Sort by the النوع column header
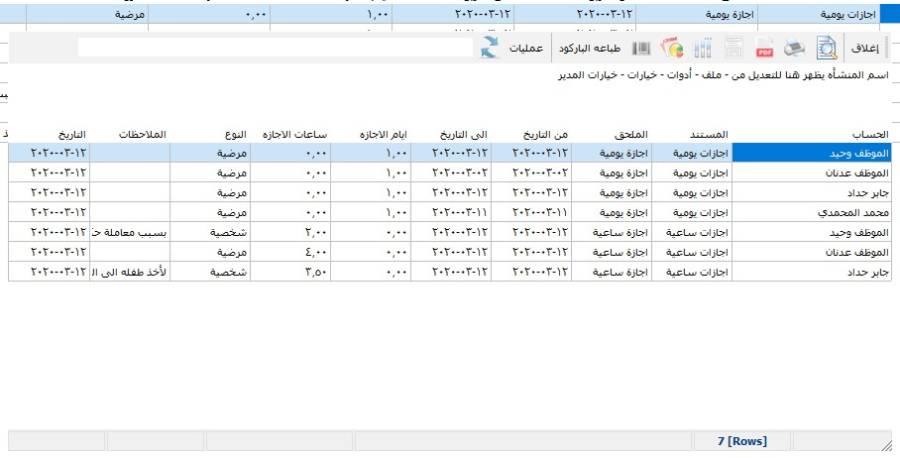The height and width of the screenshot is (458, 900). (235, 134)
